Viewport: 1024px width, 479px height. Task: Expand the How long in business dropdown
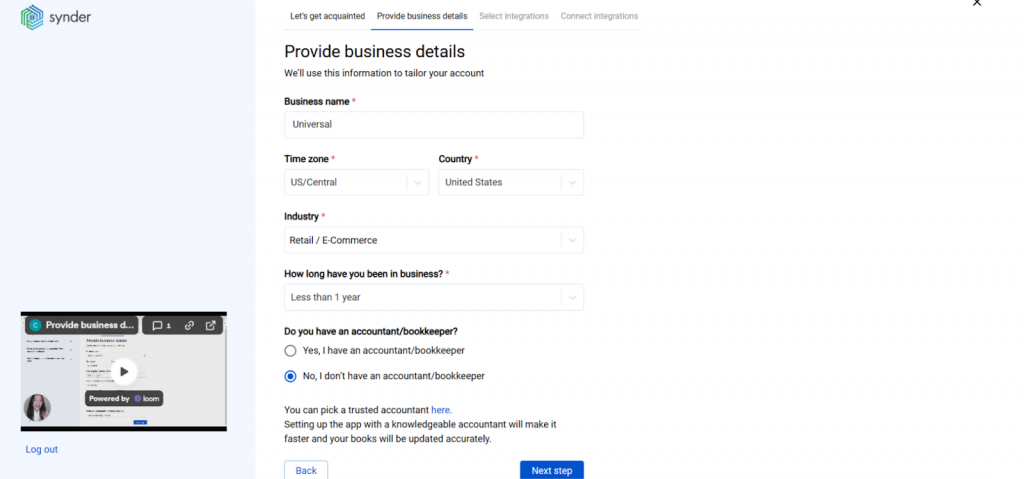[x=433, y=297]
